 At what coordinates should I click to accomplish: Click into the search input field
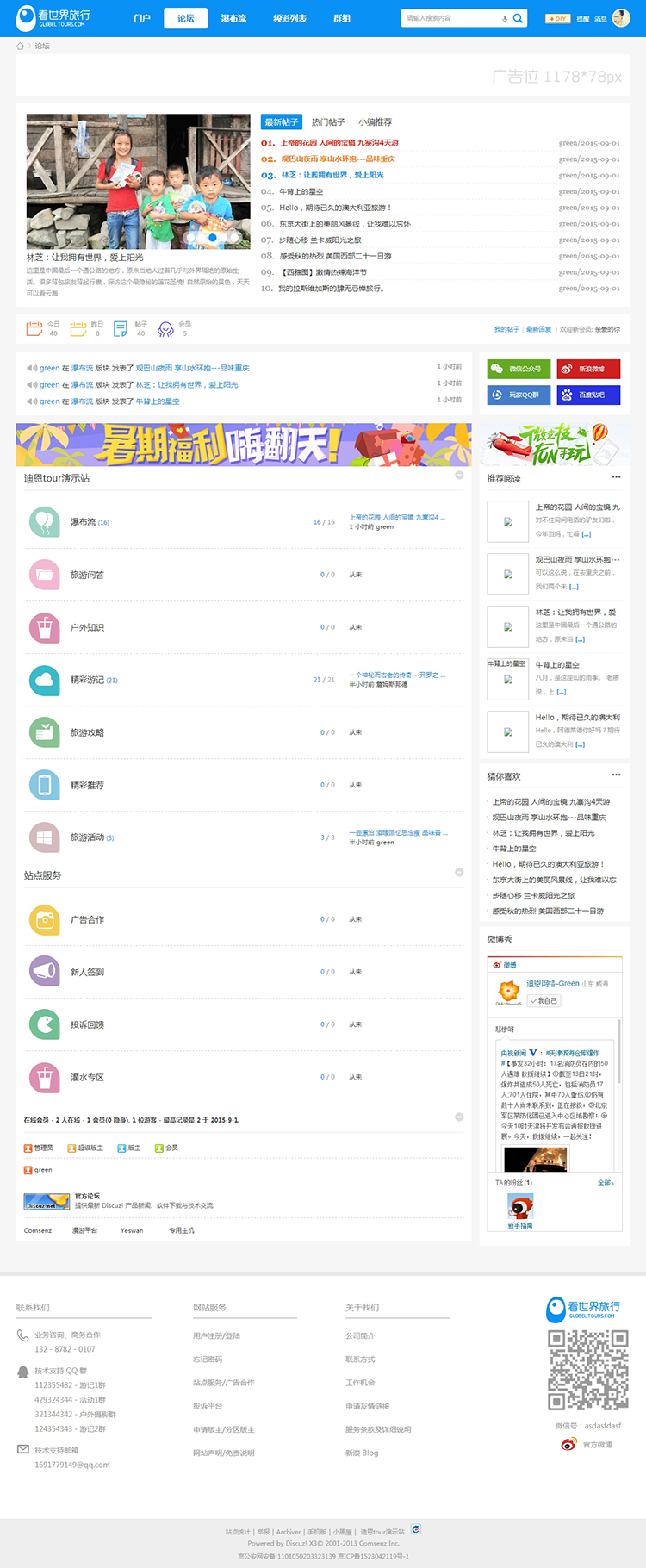451,18
